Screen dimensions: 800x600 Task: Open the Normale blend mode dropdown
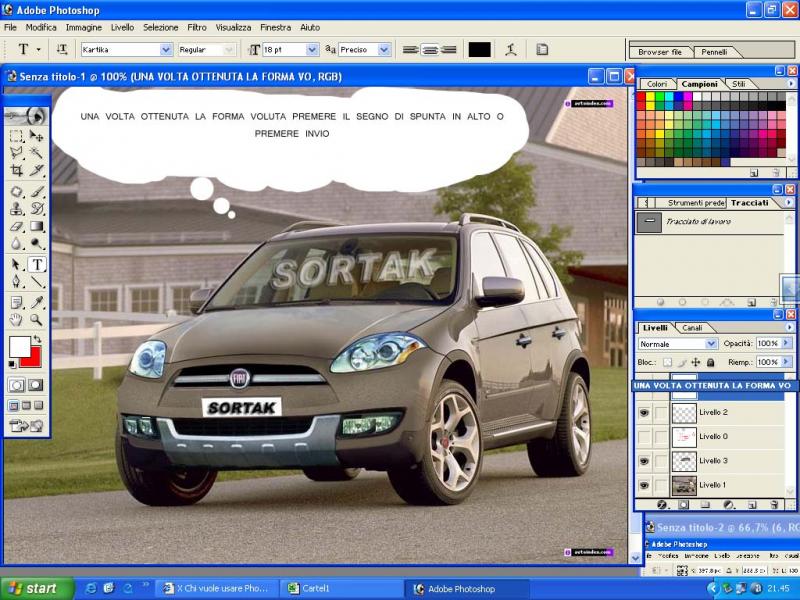tap(711, 344)
